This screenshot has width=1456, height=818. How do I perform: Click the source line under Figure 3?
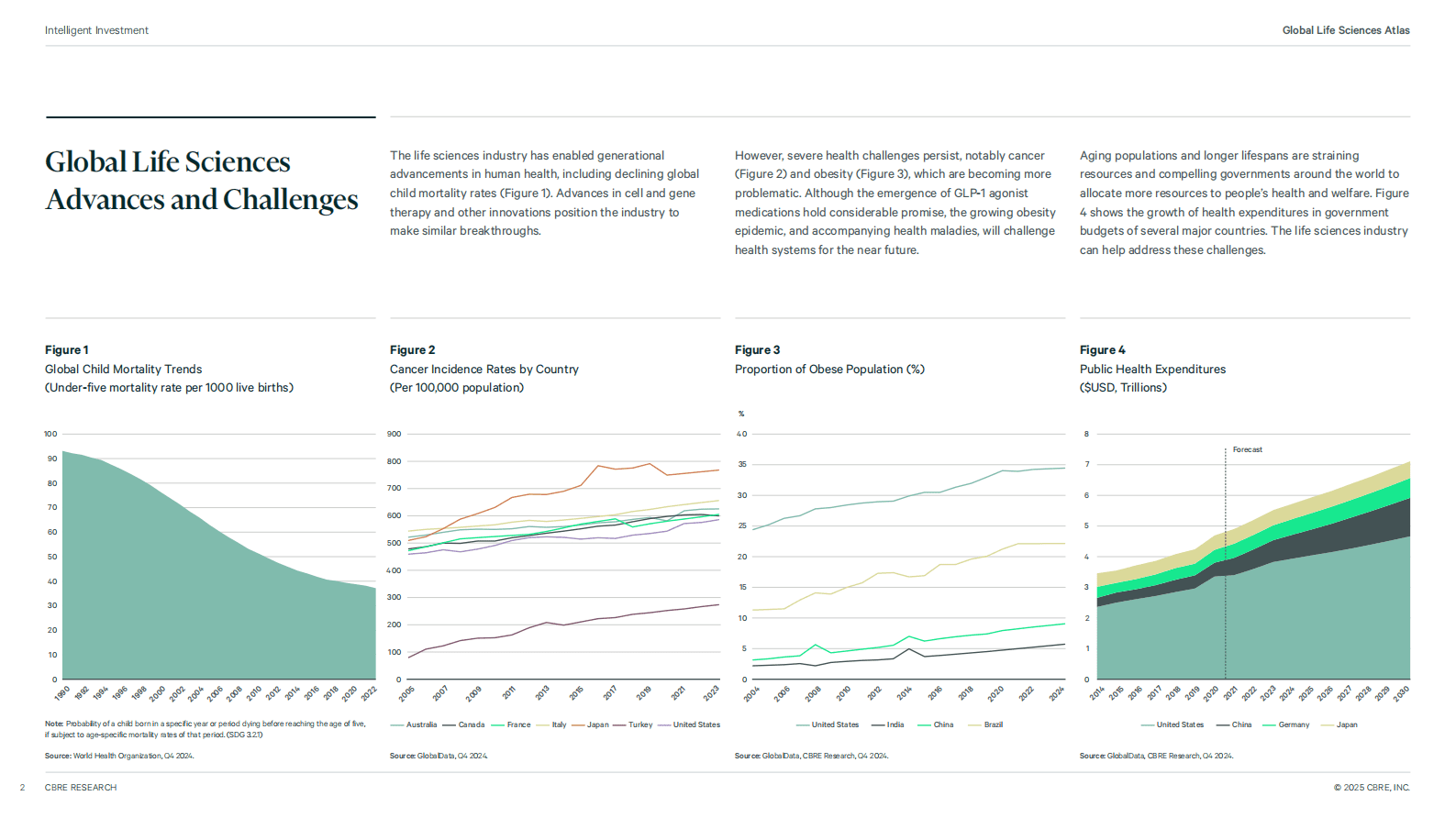click(811, 756)
